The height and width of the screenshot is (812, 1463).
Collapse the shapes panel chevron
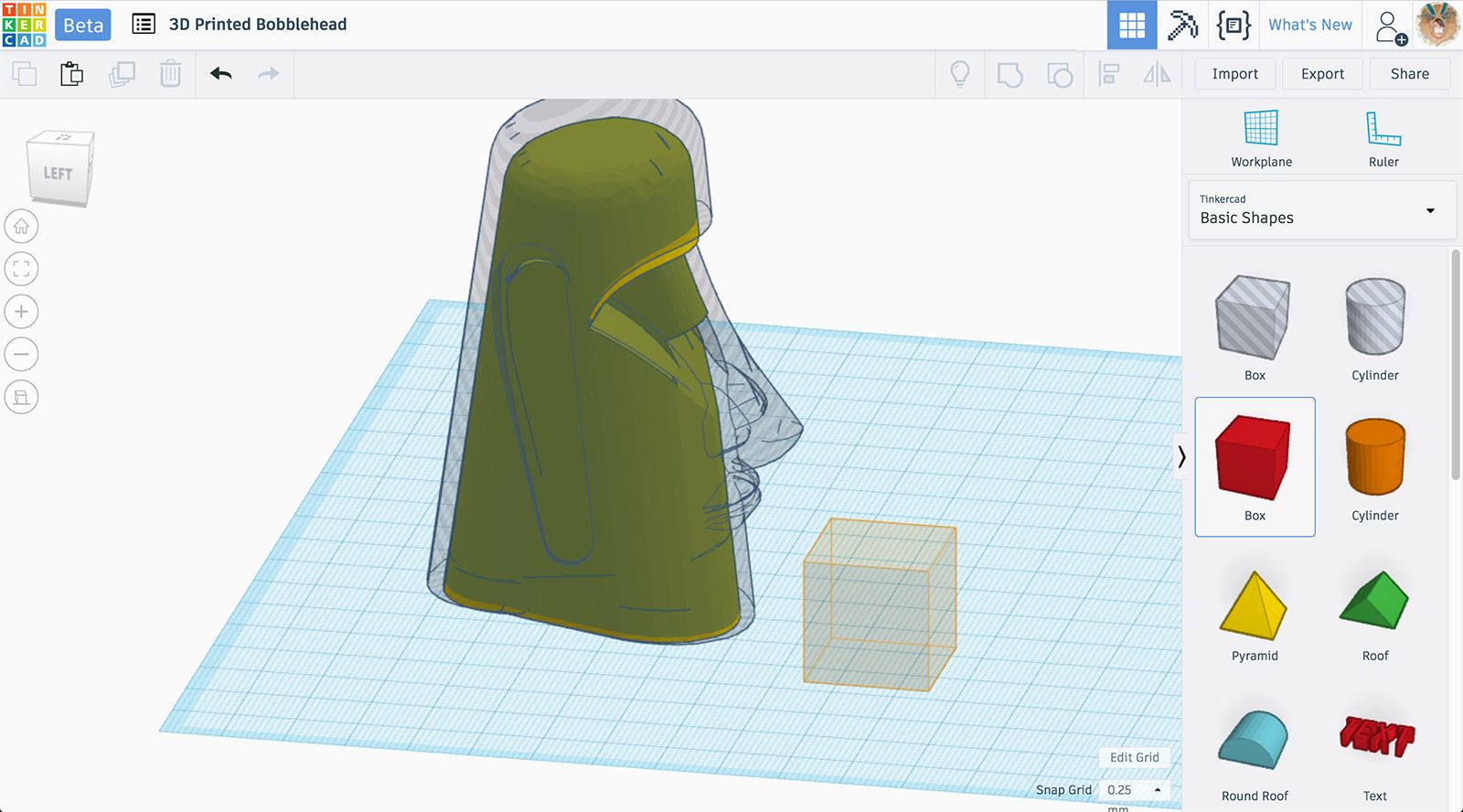point(1181,456)
